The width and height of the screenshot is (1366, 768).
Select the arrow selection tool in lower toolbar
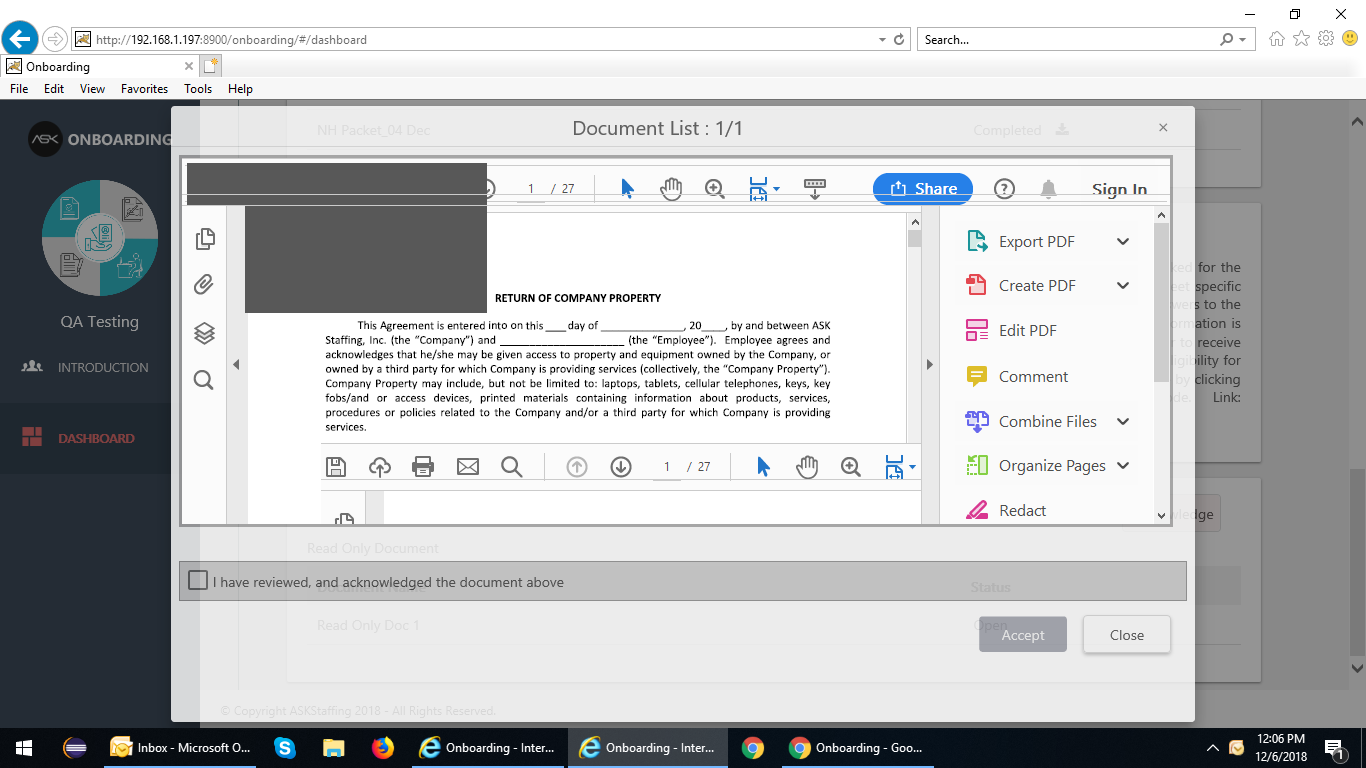[x=764, y=467]
